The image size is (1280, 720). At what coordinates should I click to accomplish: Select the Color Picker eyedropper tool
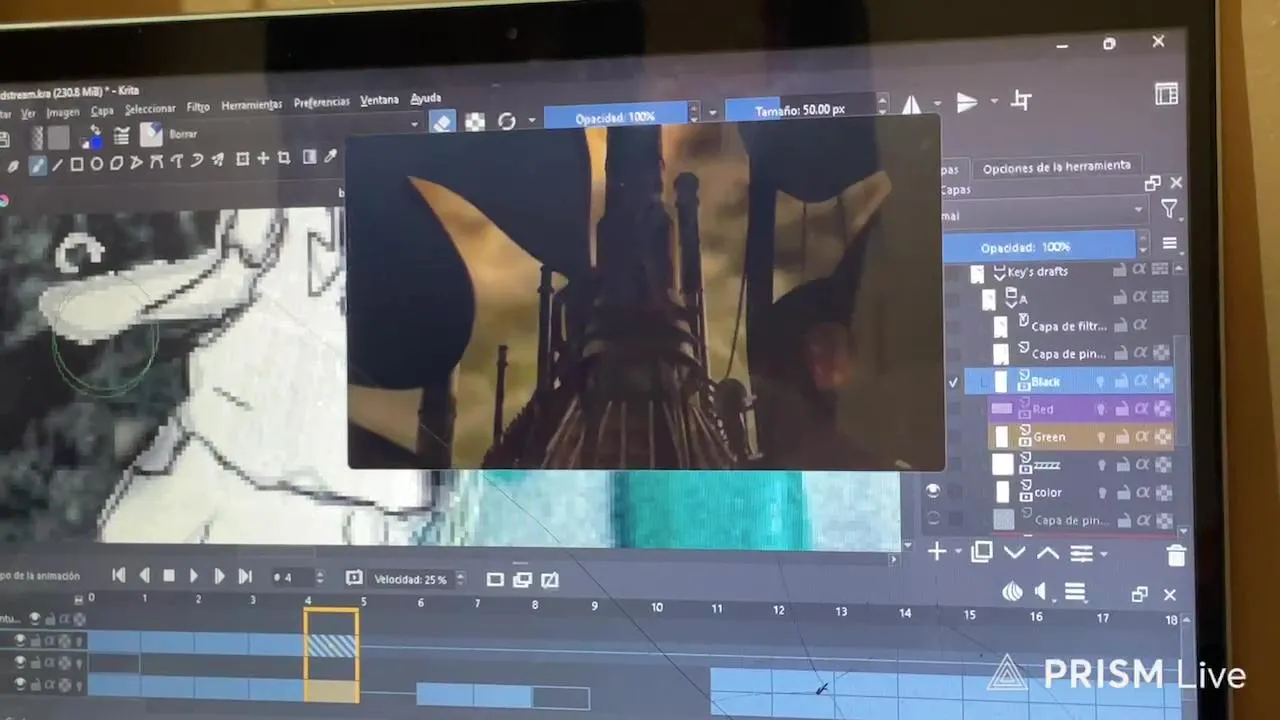coord(331,156)
